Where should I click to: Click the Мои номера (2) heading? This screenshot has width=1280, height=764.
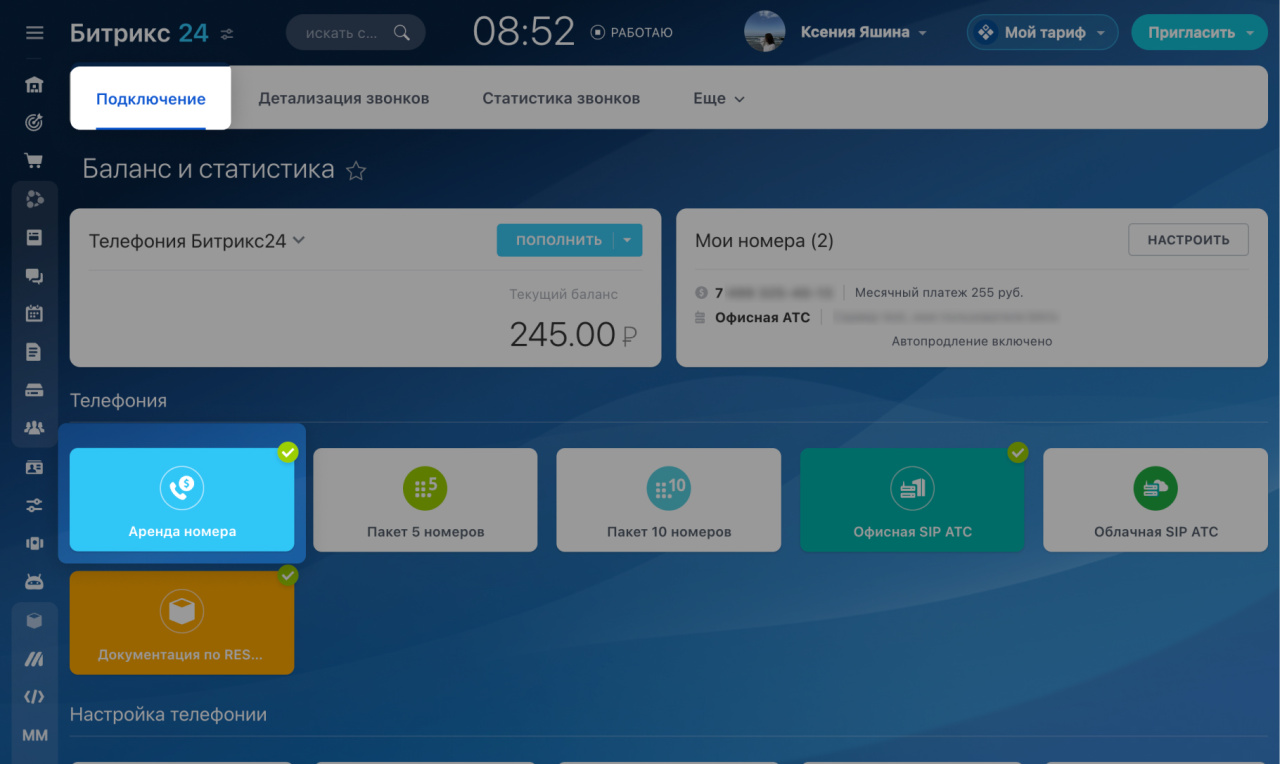(764, 241)
